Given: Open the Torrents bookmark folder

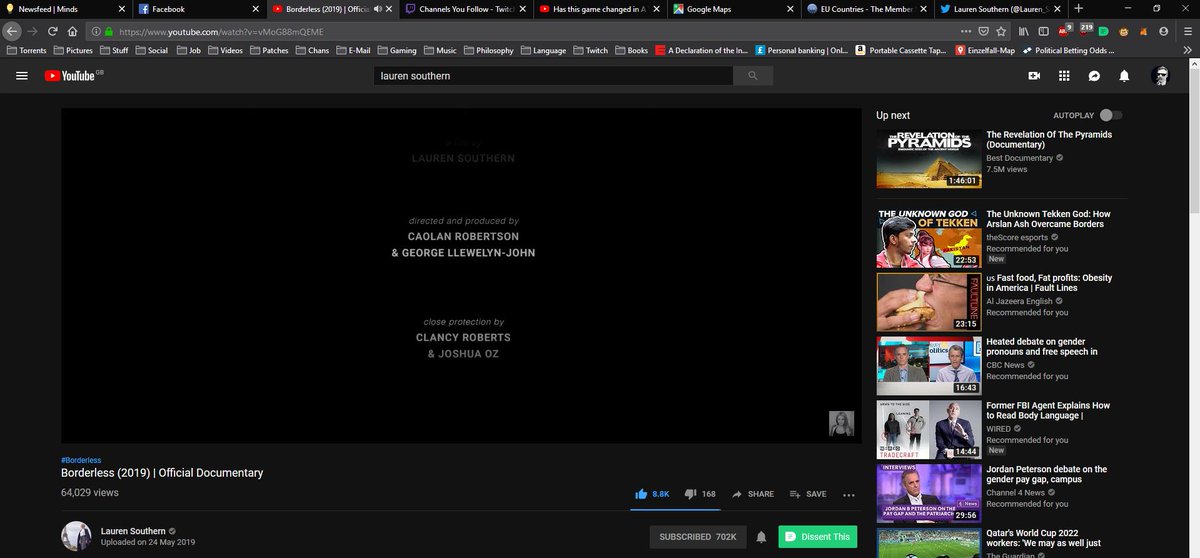Looking at the screenshot, I should click(25, 50).
